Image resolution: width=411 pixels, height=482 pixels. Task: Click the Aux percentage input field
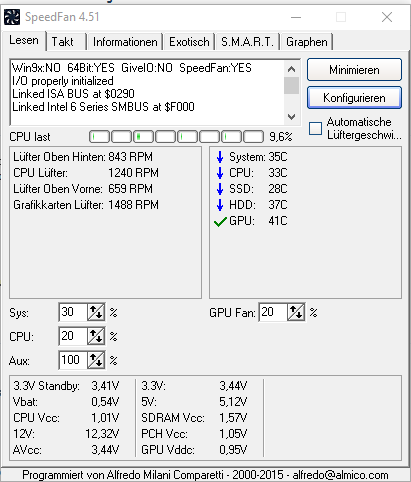pyautogui.click(x=73, y=360)
